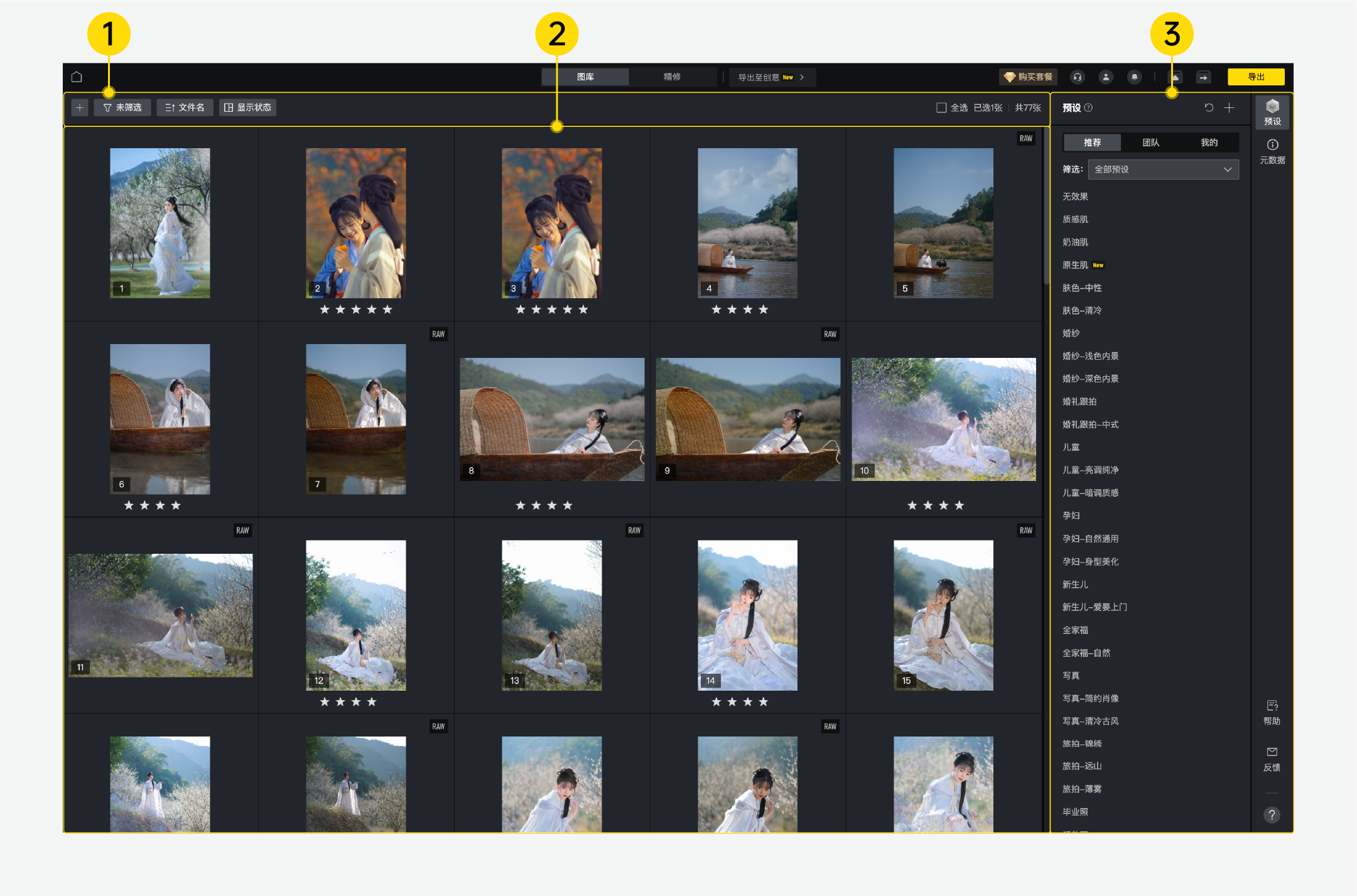Switch to the 团队 presets tab
Image resolution: width=1357 pixels, height=896 pixels.
pyautogui.click(x=1150, y=143)
